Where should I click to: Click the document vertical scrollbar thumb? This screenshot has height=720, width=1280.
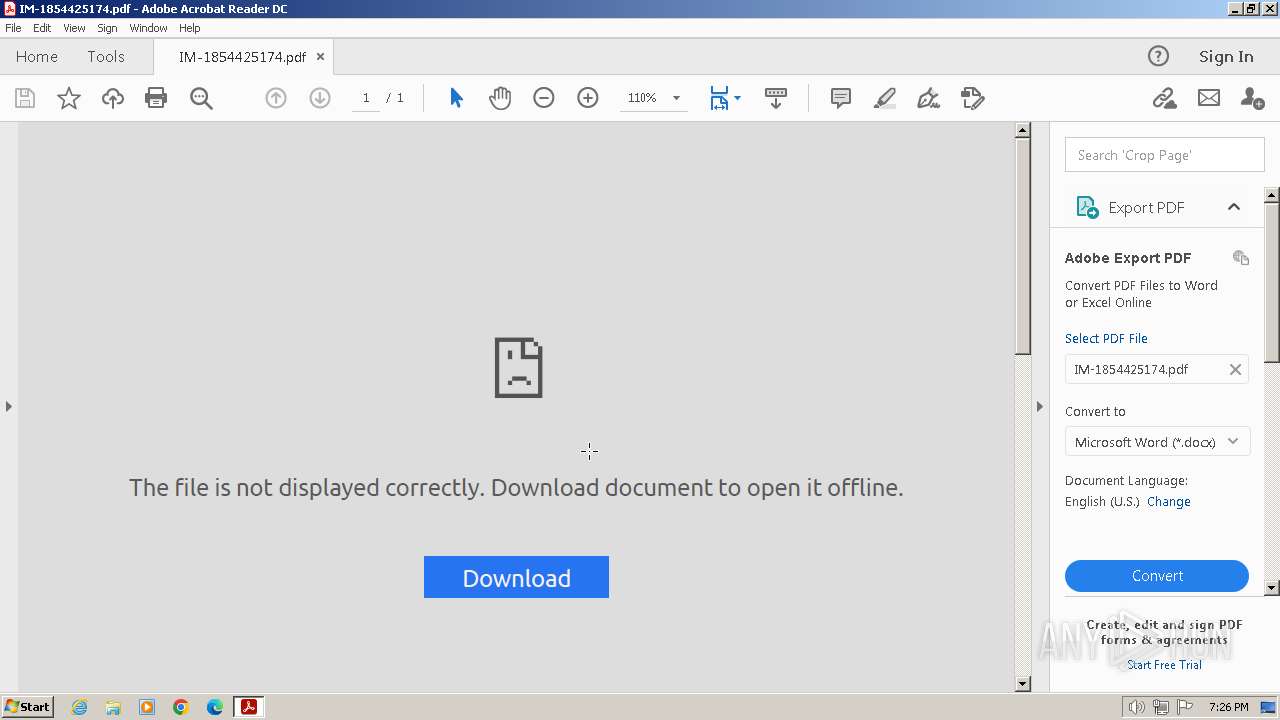pyautogui.click(x=1022, y=246)
